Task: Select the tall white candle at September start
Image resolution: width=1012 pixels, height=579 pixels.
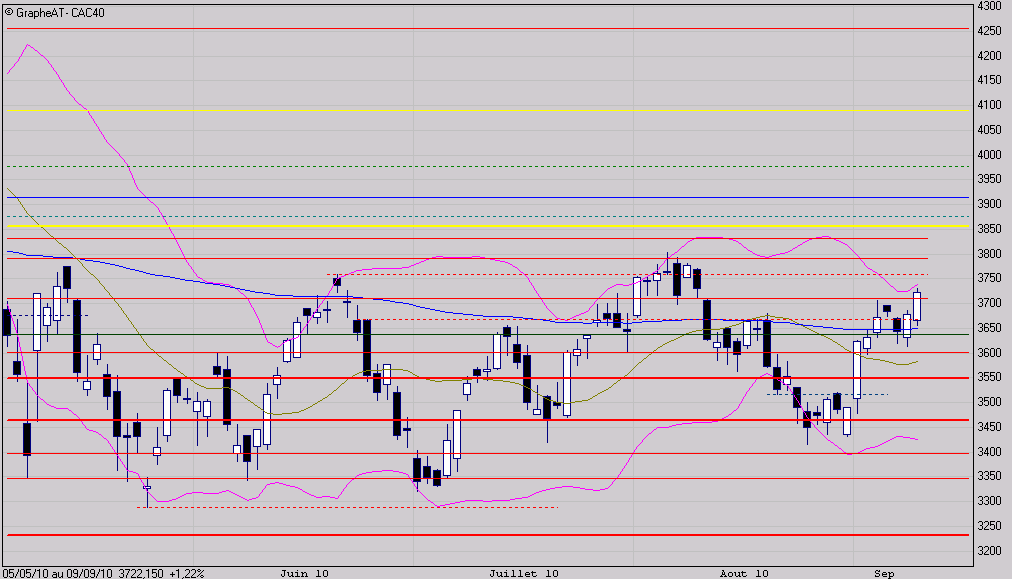Action: (857, 370)
